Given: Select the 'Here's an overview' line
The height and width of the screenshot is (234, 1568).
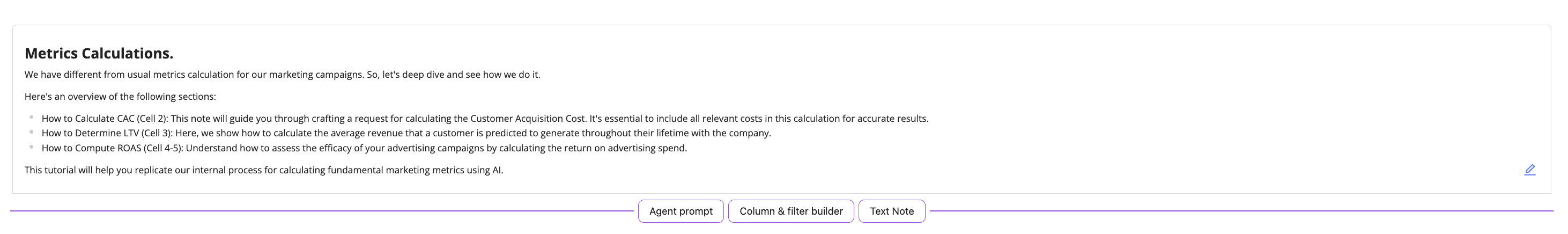Looking at the screenshot, I should [x=120, y=96].
